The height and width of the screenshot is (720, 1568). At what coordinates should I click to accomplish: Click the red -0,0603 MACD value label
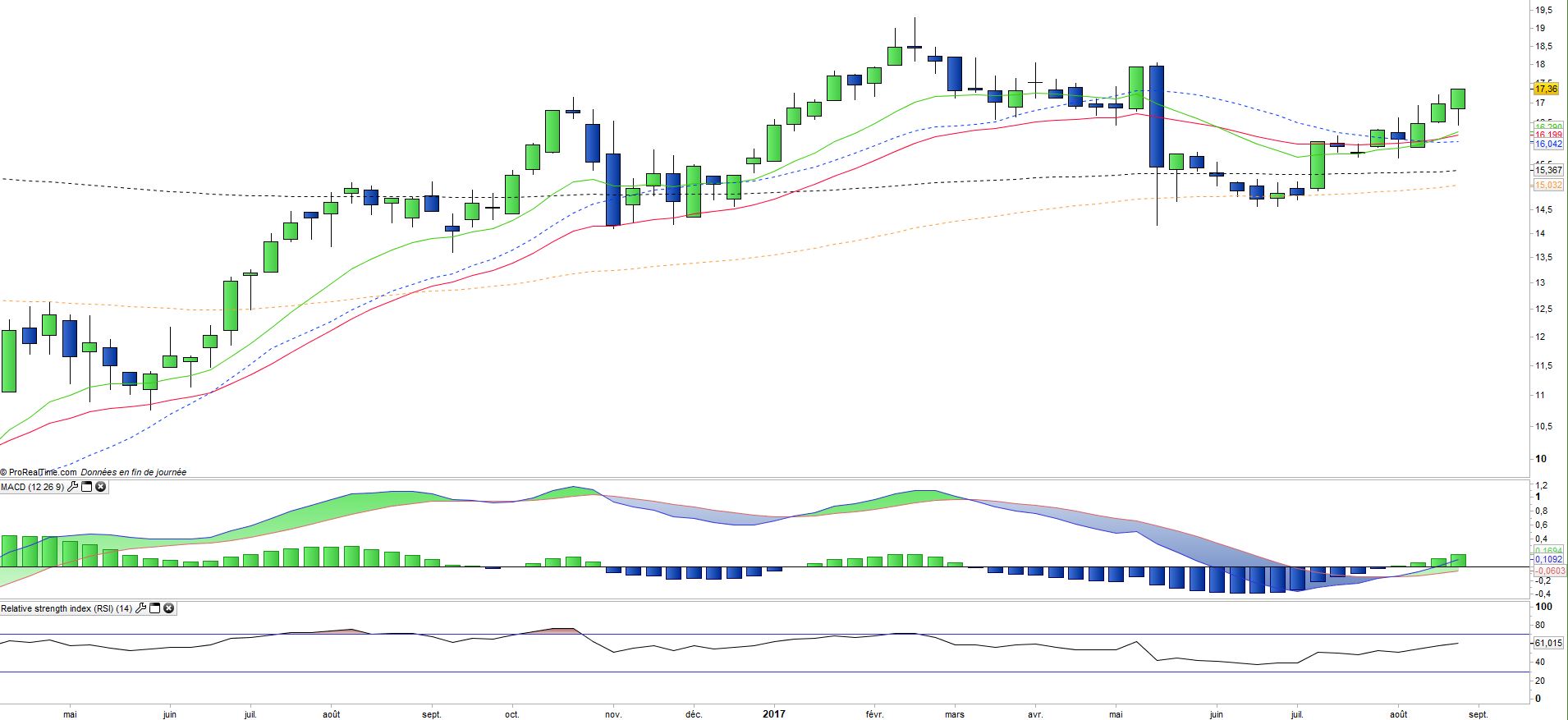[1547, 571]
